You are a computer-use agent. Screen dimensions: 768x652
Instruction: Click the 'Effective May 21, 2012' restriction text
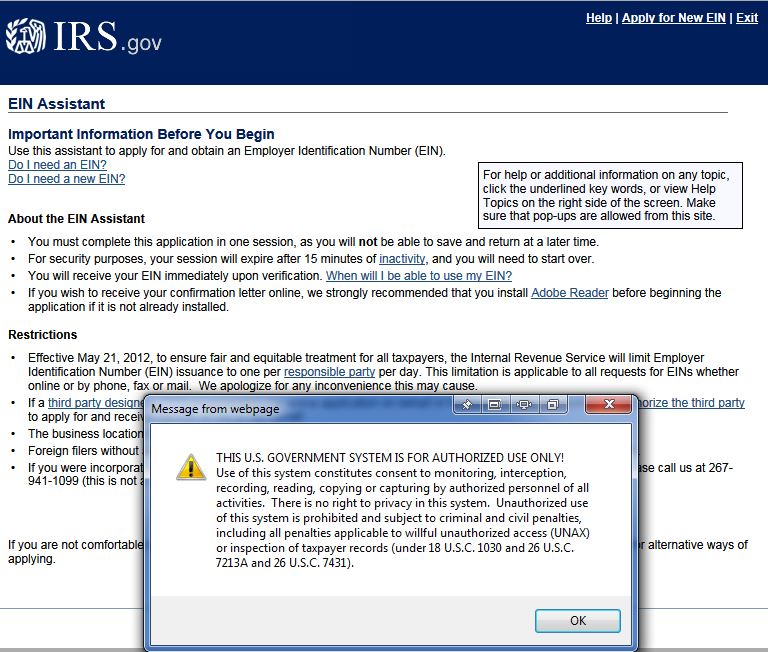pyautogui.click(x=383, y=372)
